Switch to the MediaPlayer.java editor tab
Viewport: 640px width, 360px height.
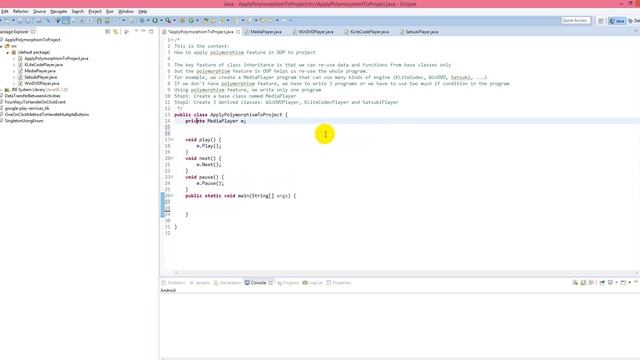(266, 31)
